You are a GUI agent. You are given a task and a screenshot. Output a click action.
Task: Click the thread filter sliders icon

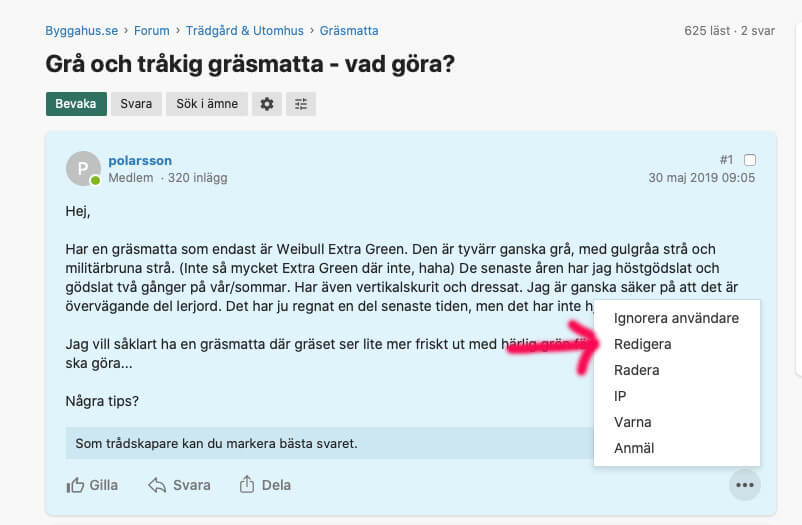click(x=301, y=104)
